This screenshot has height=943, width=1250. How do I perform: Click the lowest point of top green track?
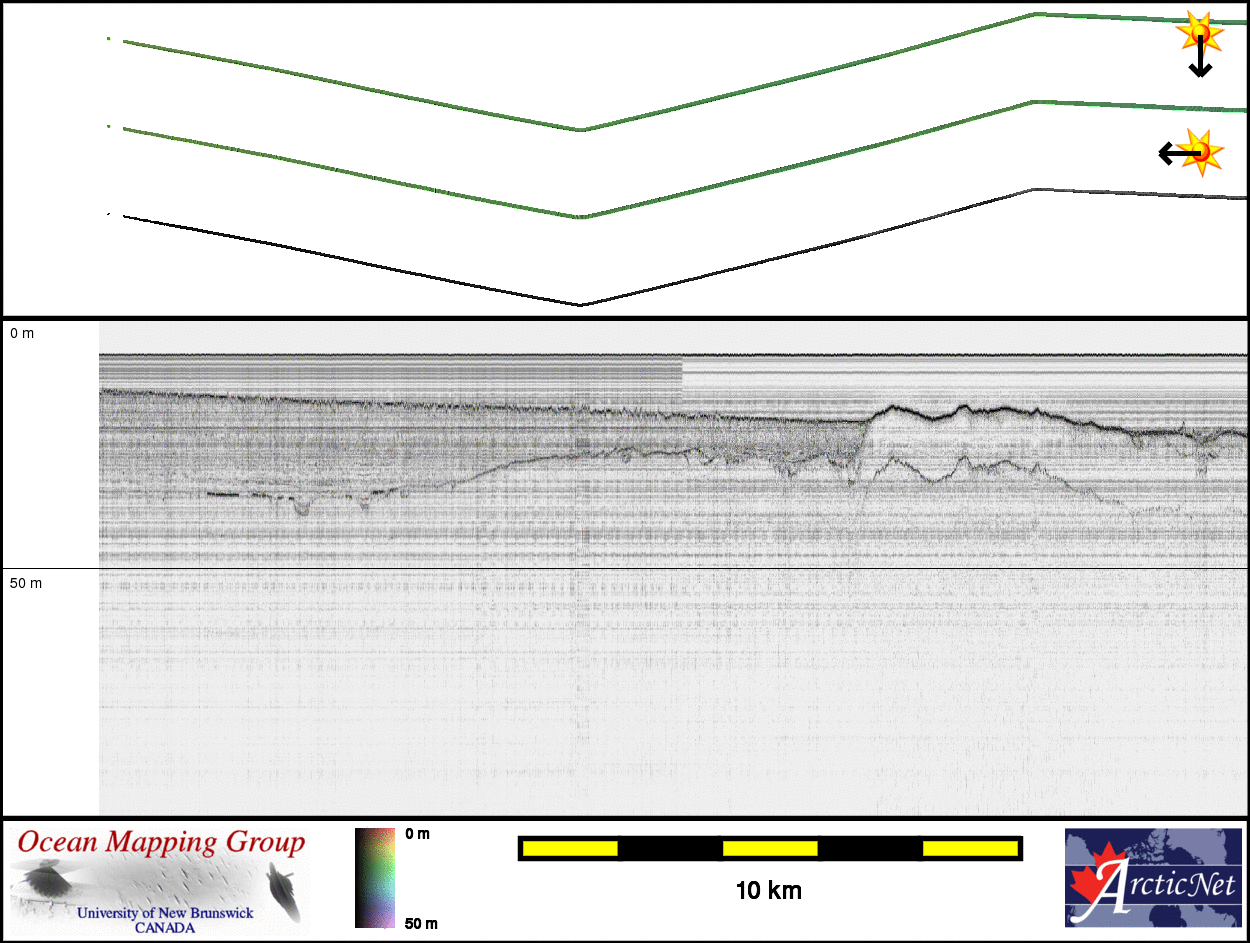[x=581, y=130]
